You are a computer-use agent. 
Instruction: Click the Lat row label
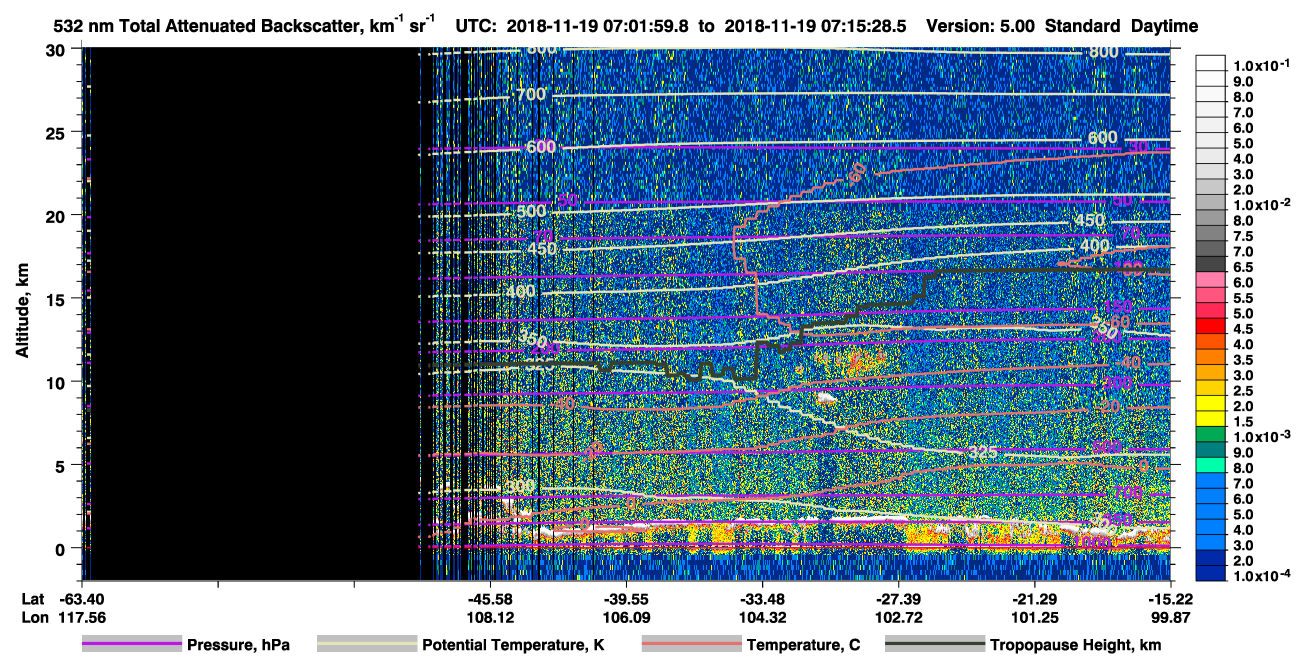point(33,598)
